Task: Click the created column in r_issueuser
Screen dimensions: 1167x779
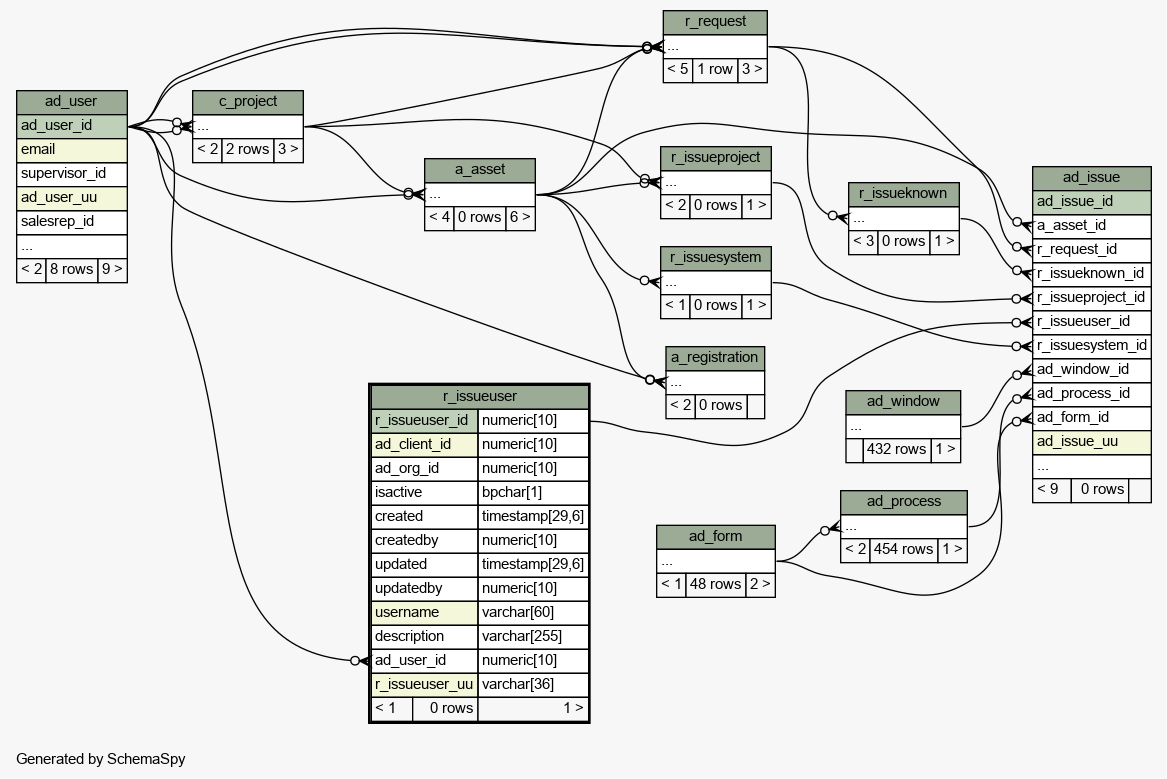Action: [424, 516]
